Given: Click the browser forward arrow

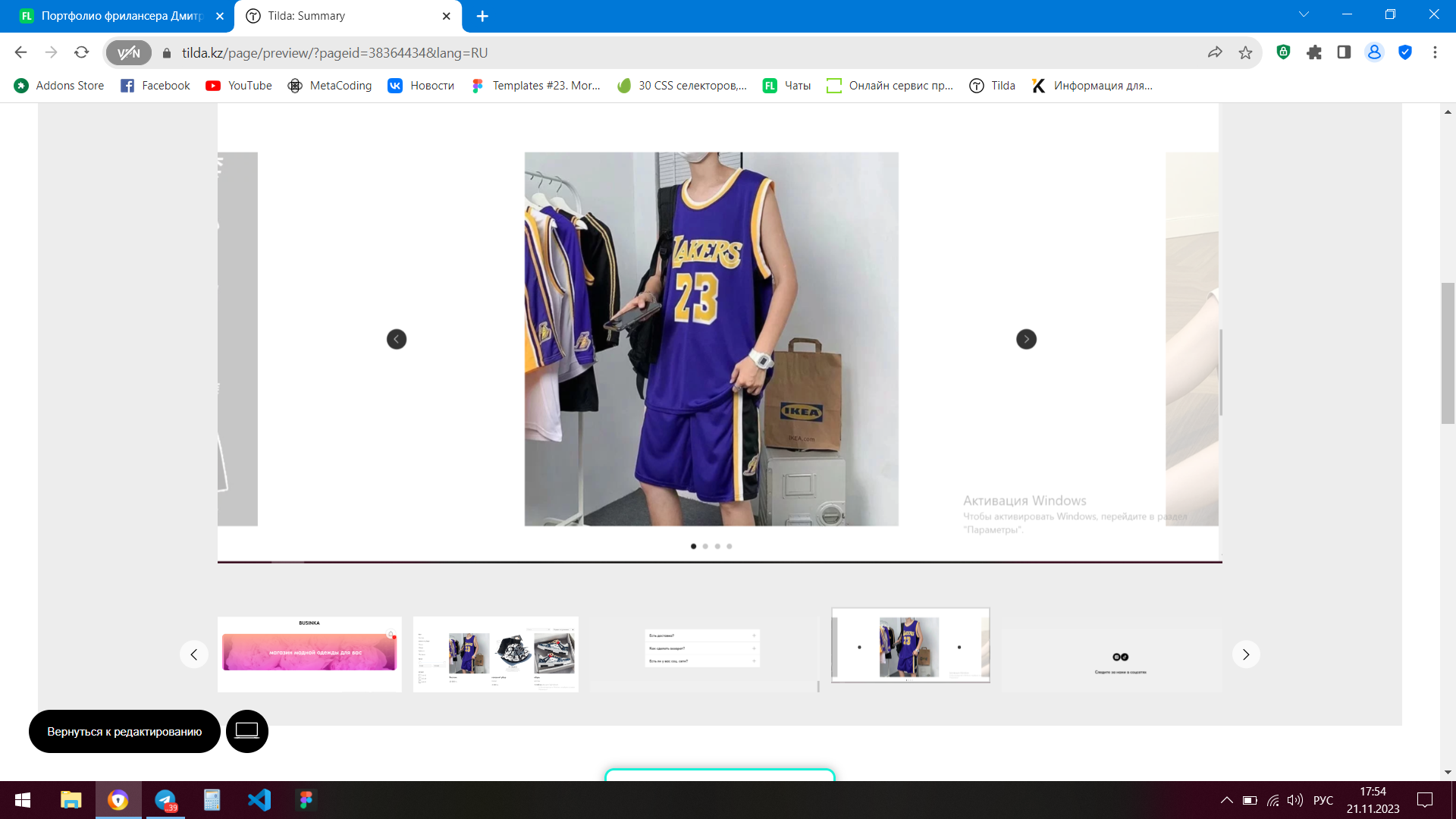Looking at the screenshot, I should (x=51, y=52).
